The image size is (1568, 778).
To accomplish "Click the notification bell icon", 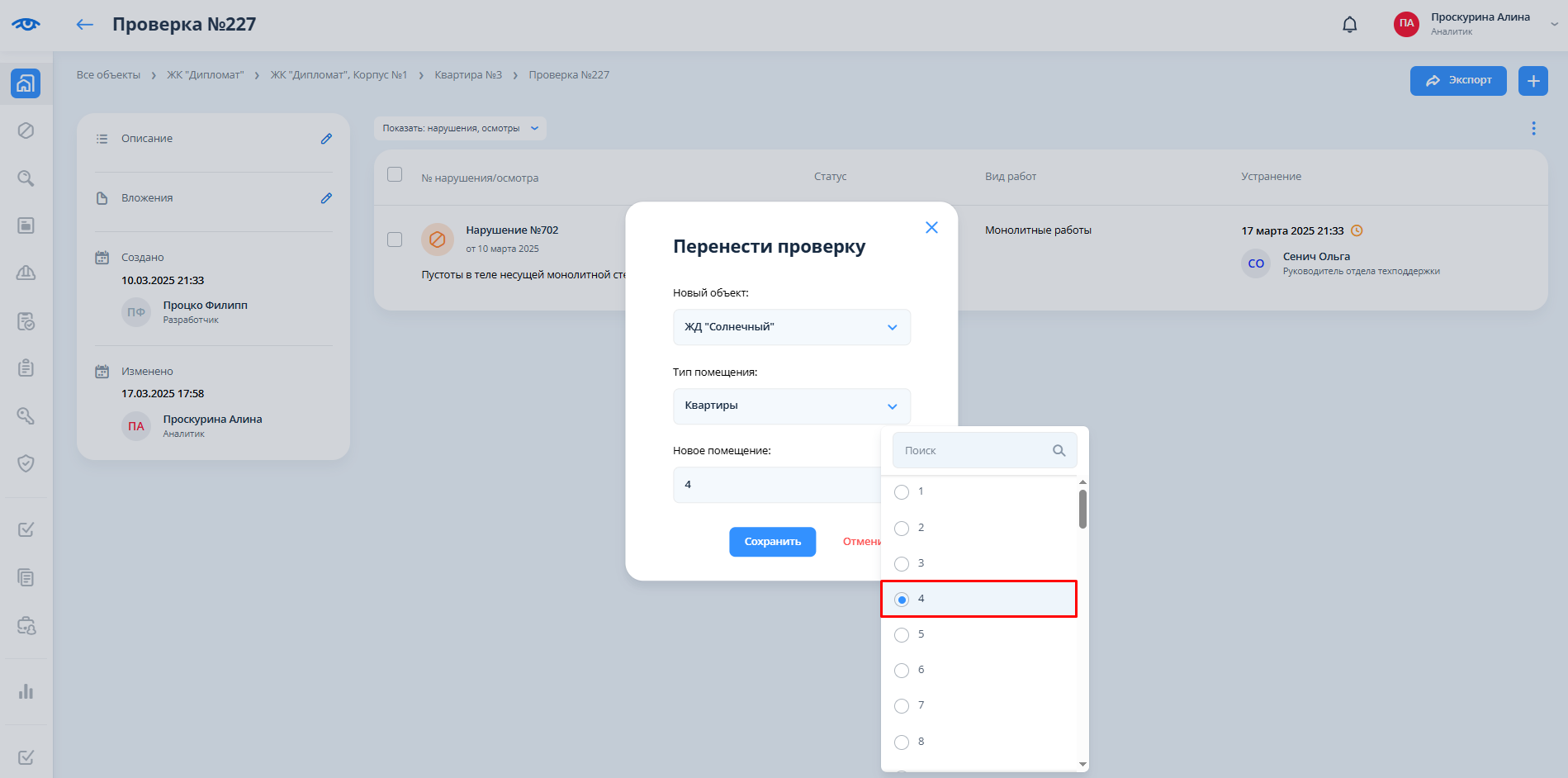I will tap(1349, 25).
